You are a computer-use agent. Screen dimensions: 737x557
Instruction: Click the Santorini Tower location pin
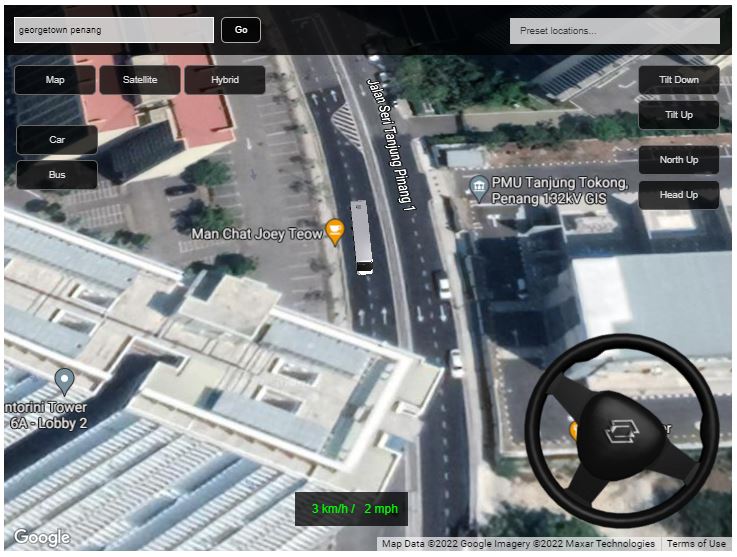64,381
